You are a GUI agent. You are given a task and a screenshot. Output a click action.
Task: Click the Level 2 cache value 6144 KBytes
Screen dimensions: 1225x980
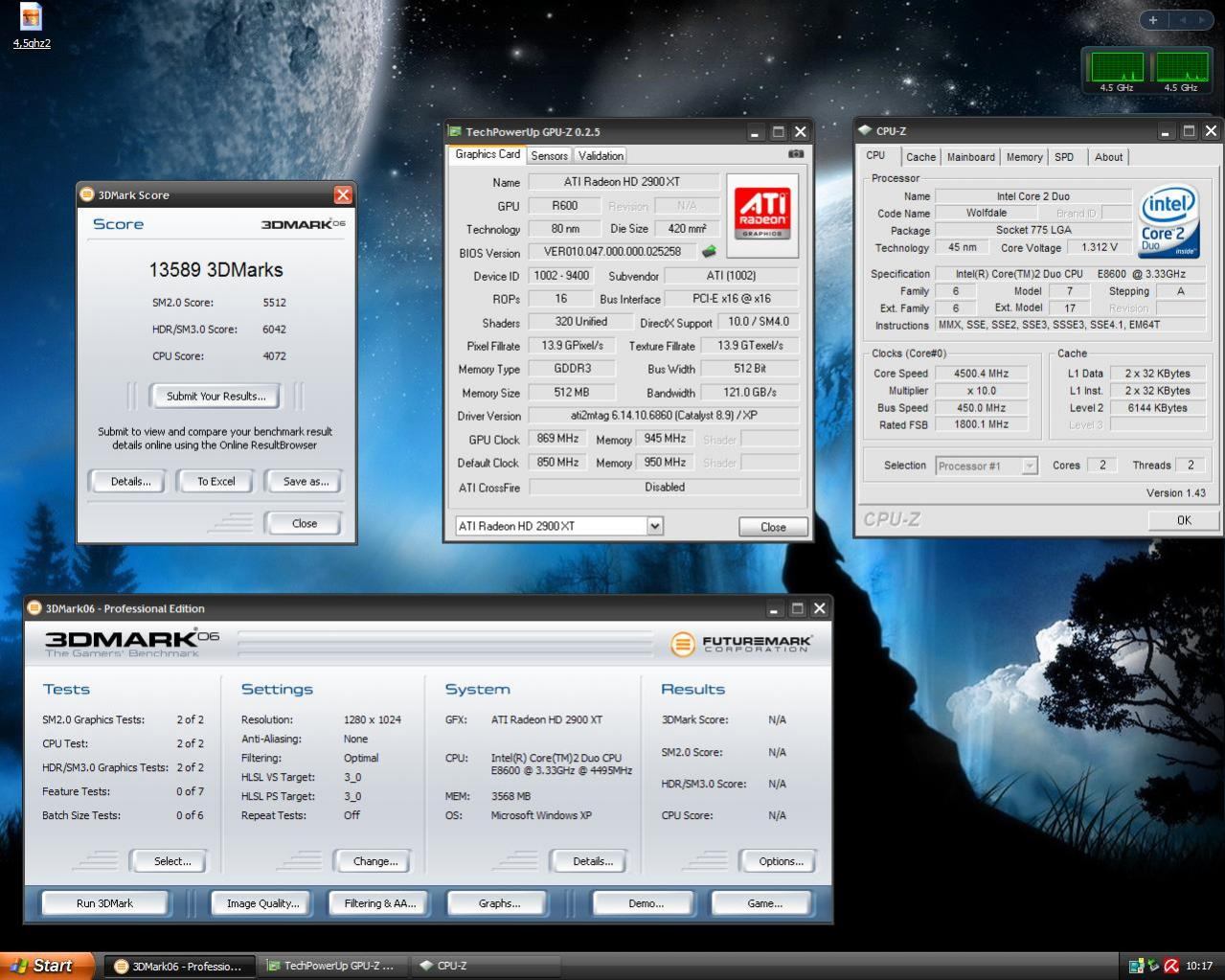[1157, 407]
